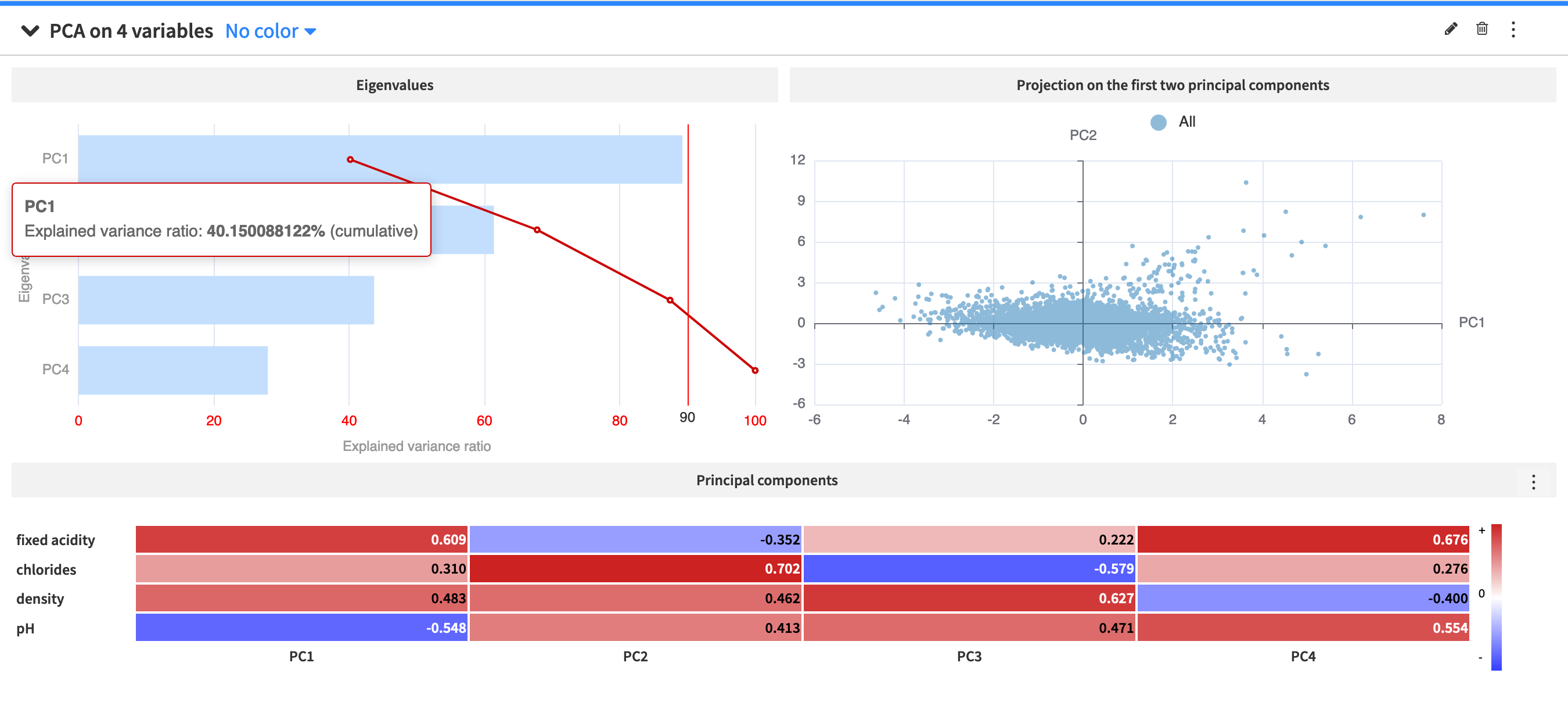
Task: Open the card's three-dot options menu
Action: [x=1513, y=29]
